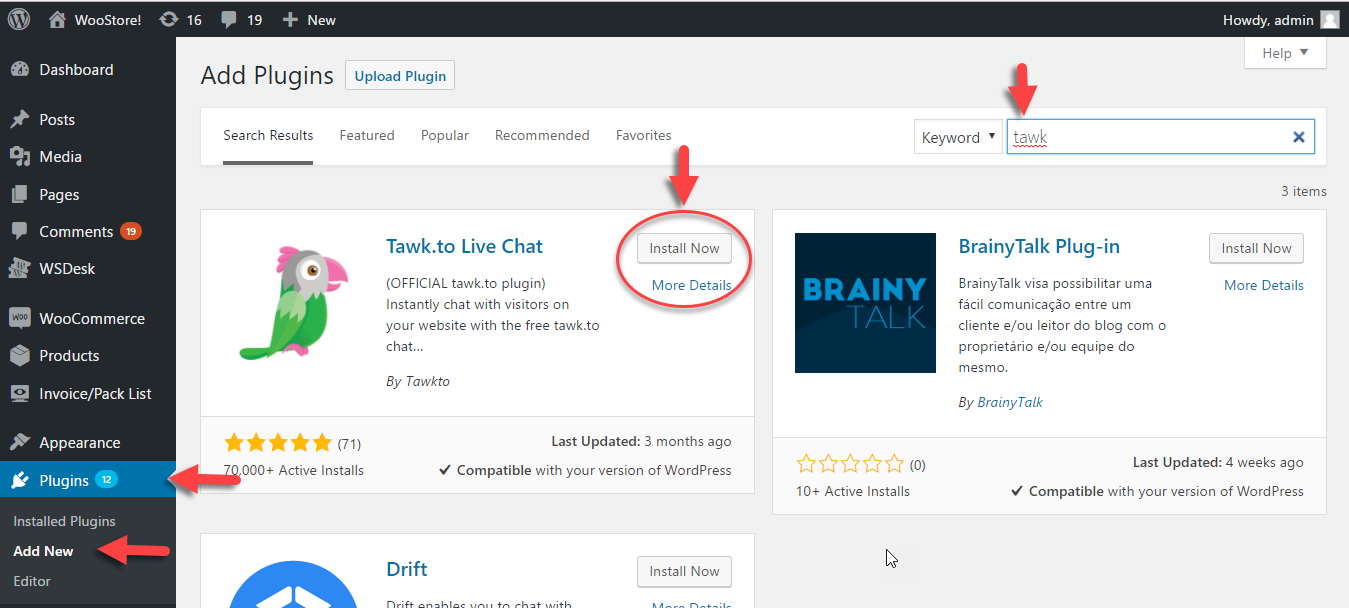Viewport: 1349px width, 608px height.
Task: Switch to the Recommended tab
Action: (x=542, y=135)
